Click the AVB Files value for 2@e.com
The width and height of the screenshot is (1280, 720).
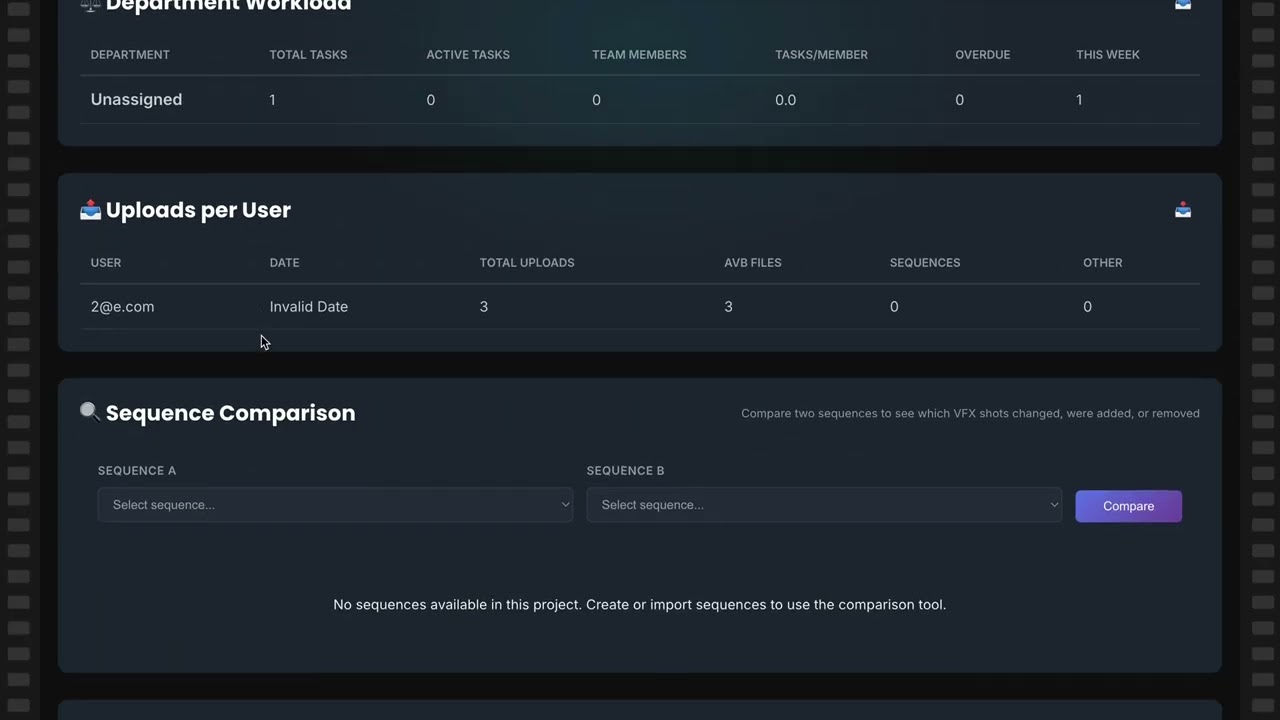tap(728, 307)
